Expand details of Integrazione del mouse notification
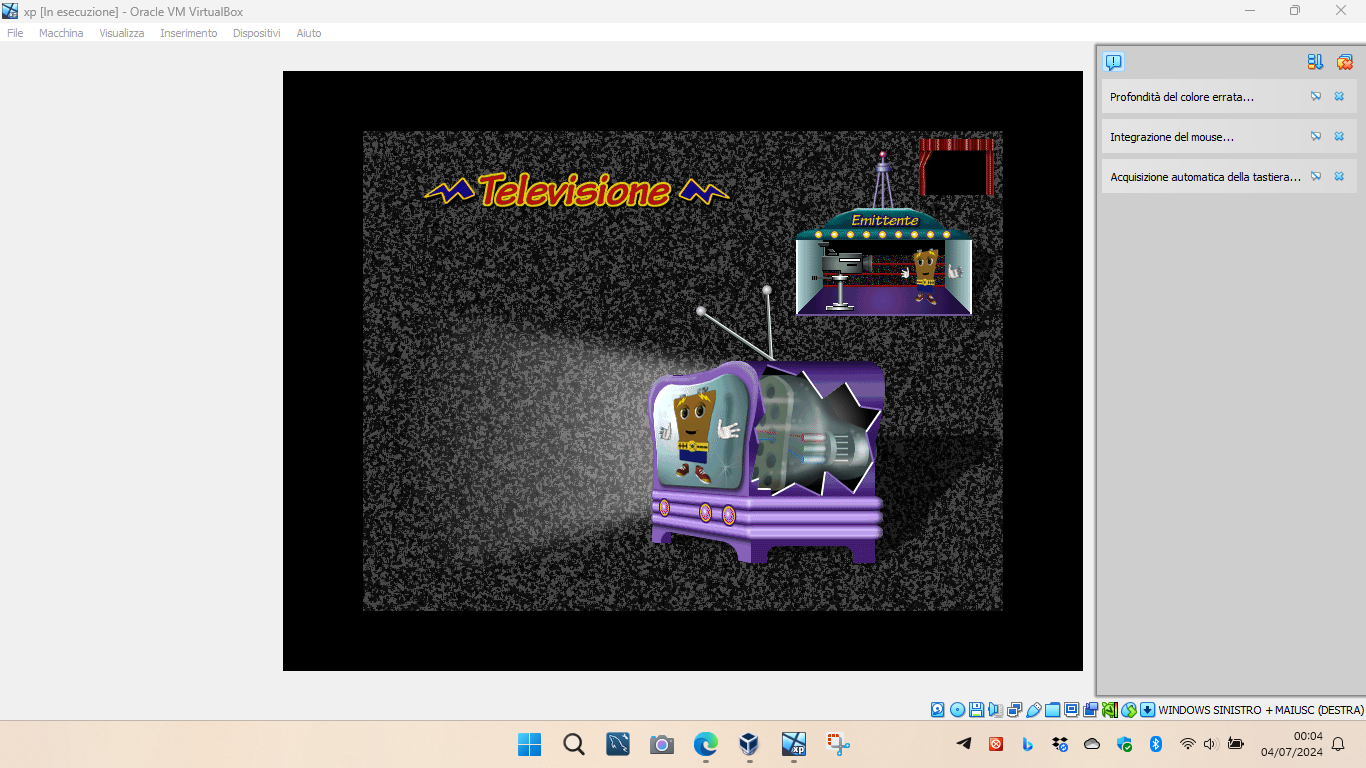This screenshot has width=1366, height=768. (1316, 136)
